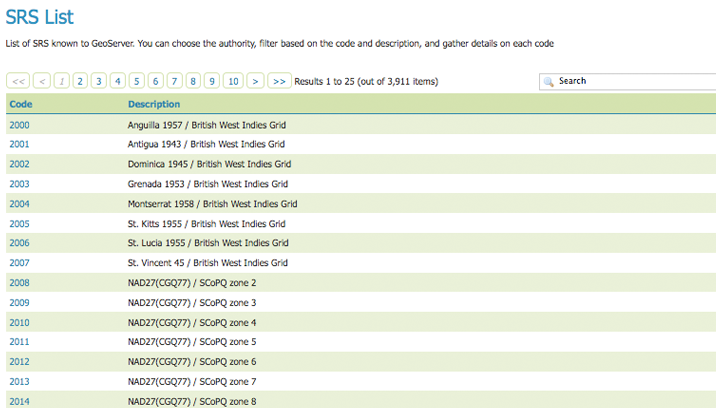Sort table by Description column header

click(154, 104)
